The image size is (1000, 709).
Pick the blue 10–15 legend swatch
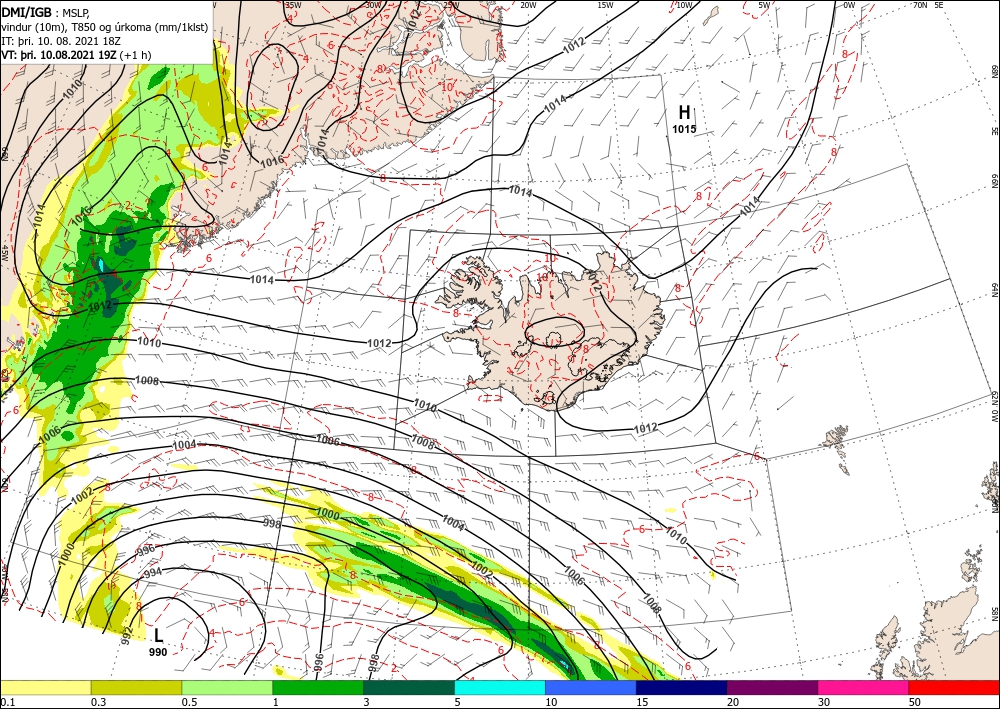[x=591, y=687]
